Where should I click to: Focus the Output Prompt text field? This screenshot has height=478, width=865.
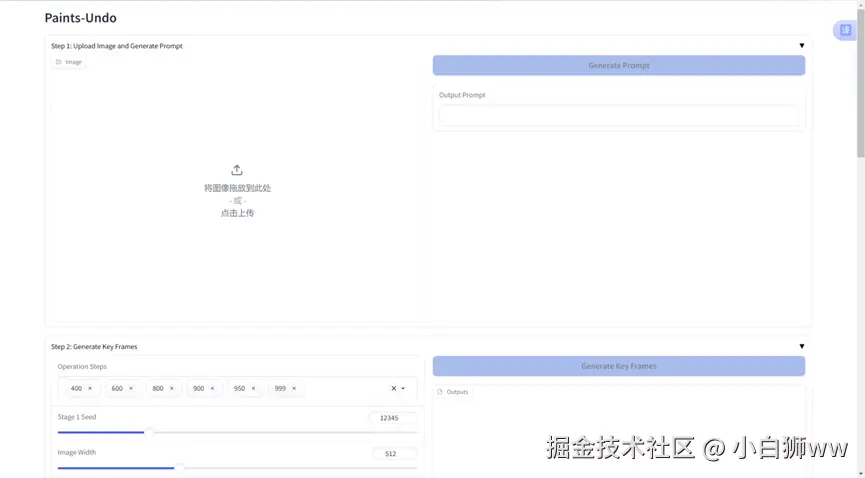pos(618,116)
